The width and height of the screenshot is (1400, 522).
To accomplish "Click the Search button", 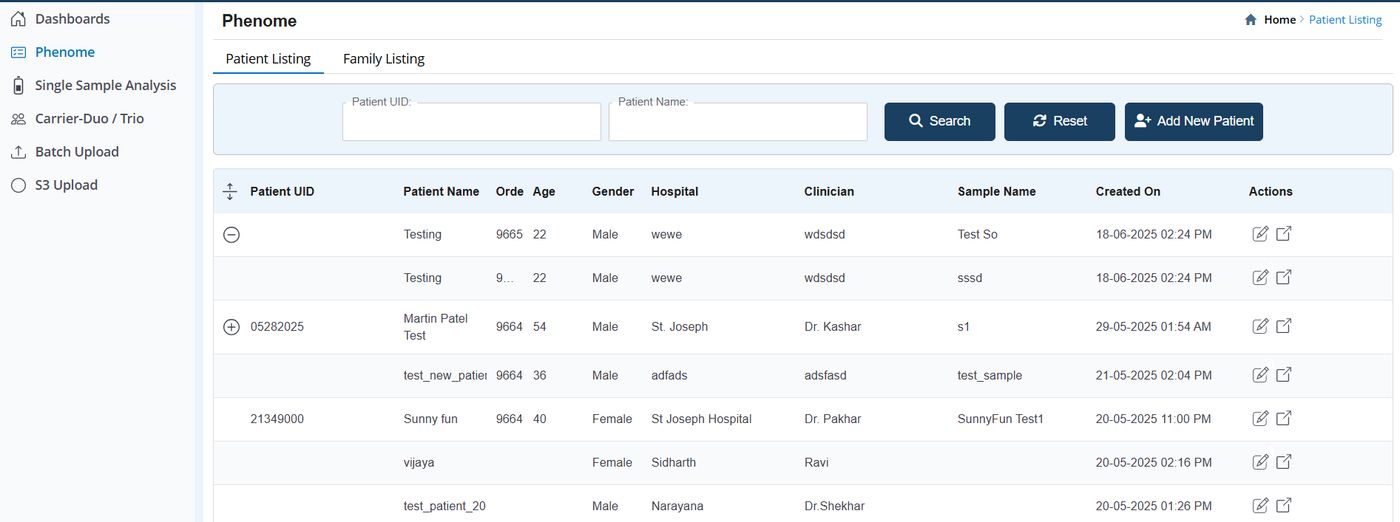I will 940,121.
